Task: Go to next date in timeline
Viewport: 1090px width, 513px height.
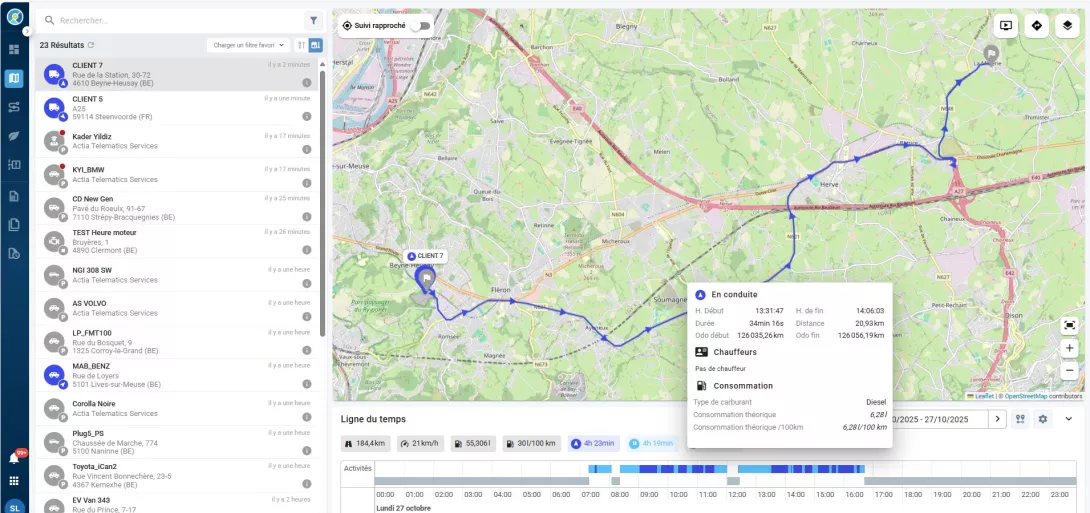Action: pyautogui.click(x=998, y=419)
